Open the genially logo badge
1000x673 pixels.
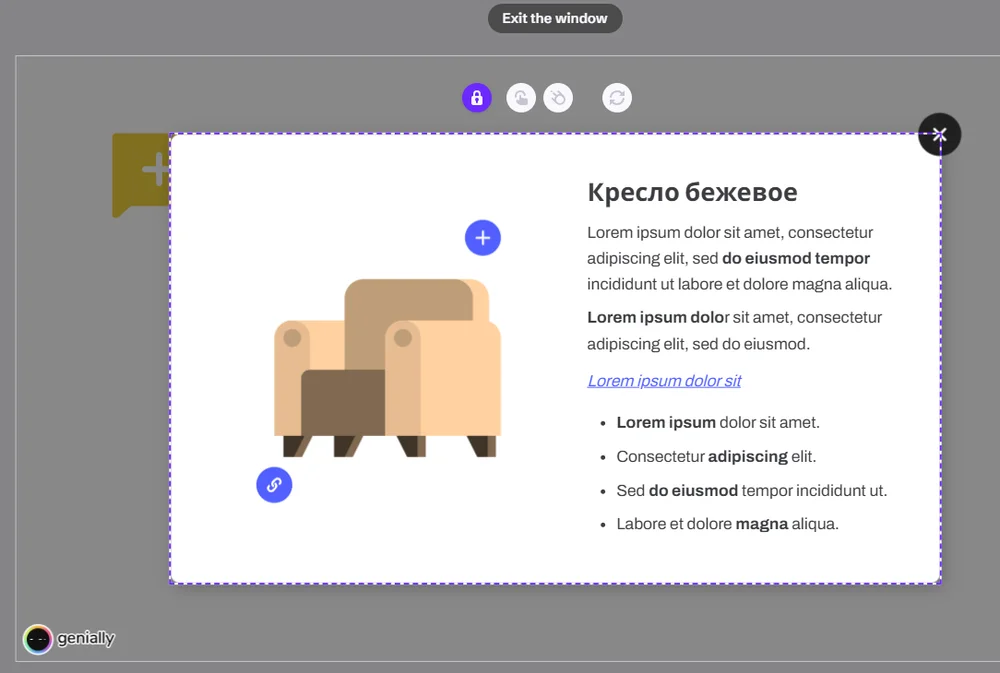click(x=70, y=639)
